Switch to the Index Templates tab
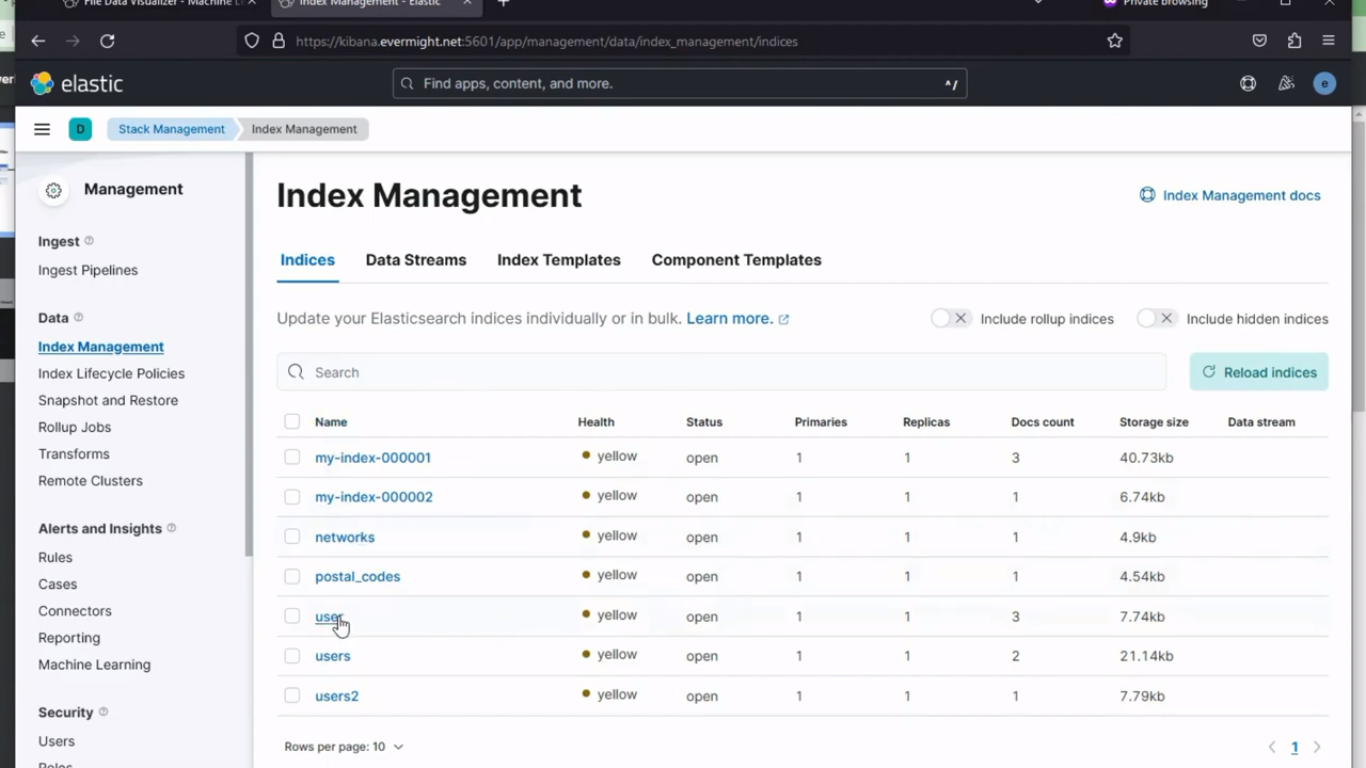This screenshot has width=1366, height=768. (x=559, y=260)
